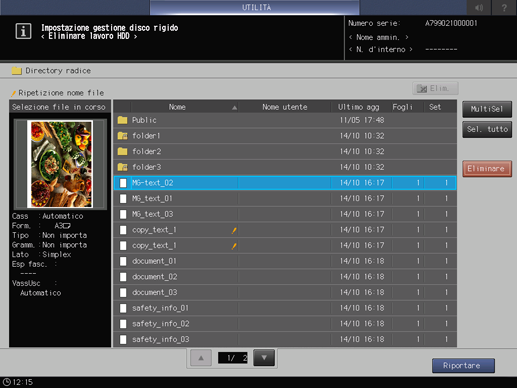
Task: Click the greyed Elim. button
Action: (x=435, y=89)
